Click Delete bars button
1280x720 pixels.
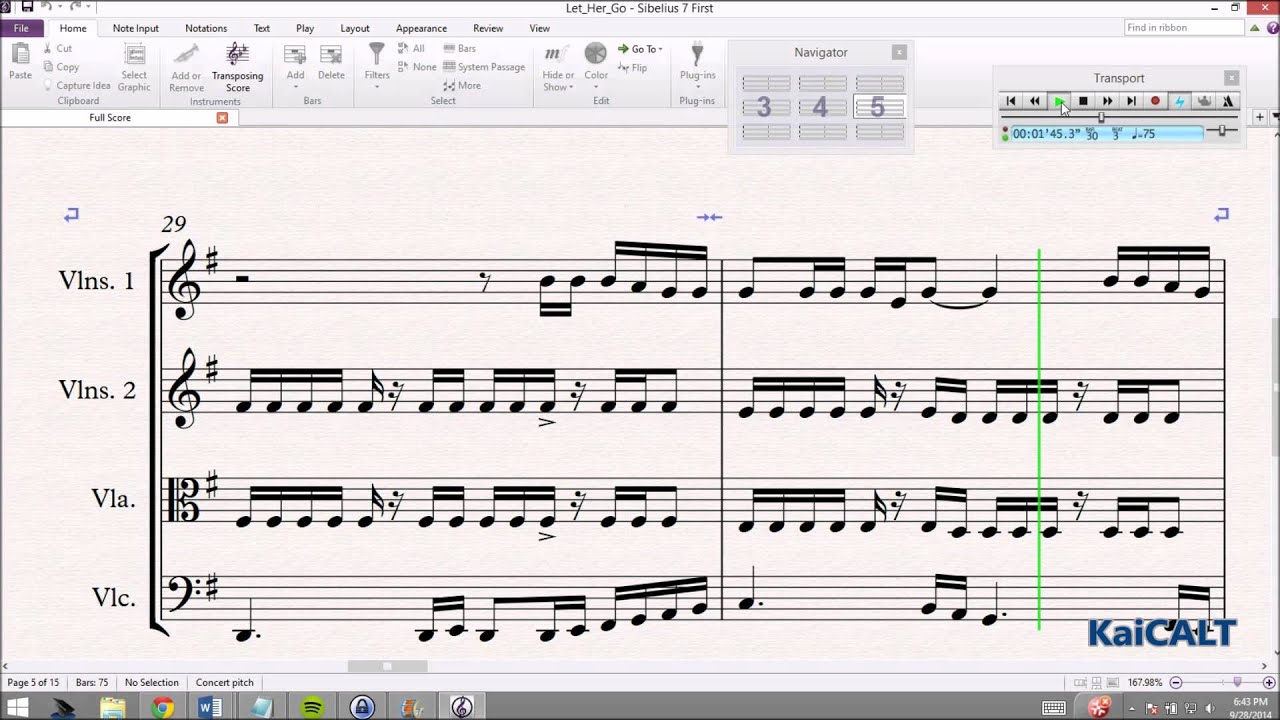(331, 62)
